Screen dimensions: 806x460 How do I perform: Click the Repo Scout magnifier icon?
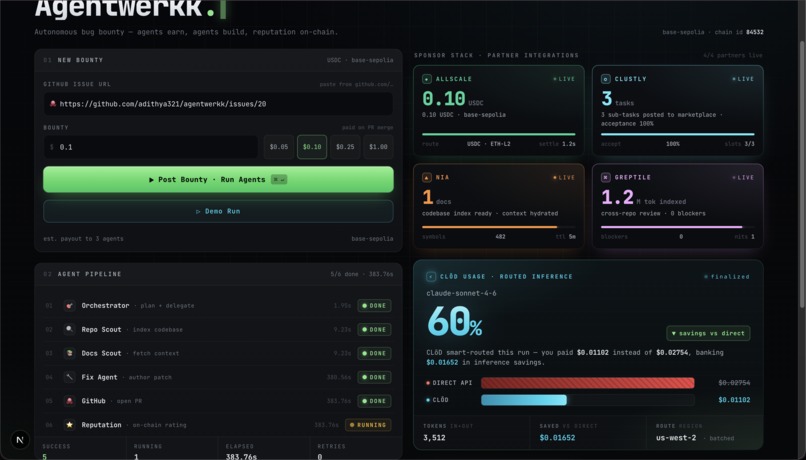point(69,329)
